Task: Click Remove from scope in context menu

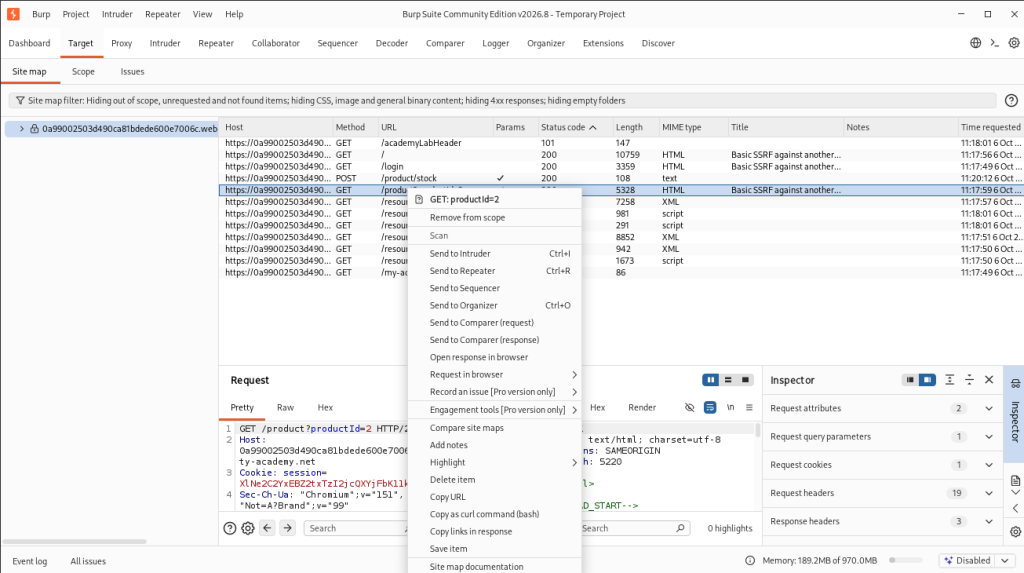Action: (494, 218)
